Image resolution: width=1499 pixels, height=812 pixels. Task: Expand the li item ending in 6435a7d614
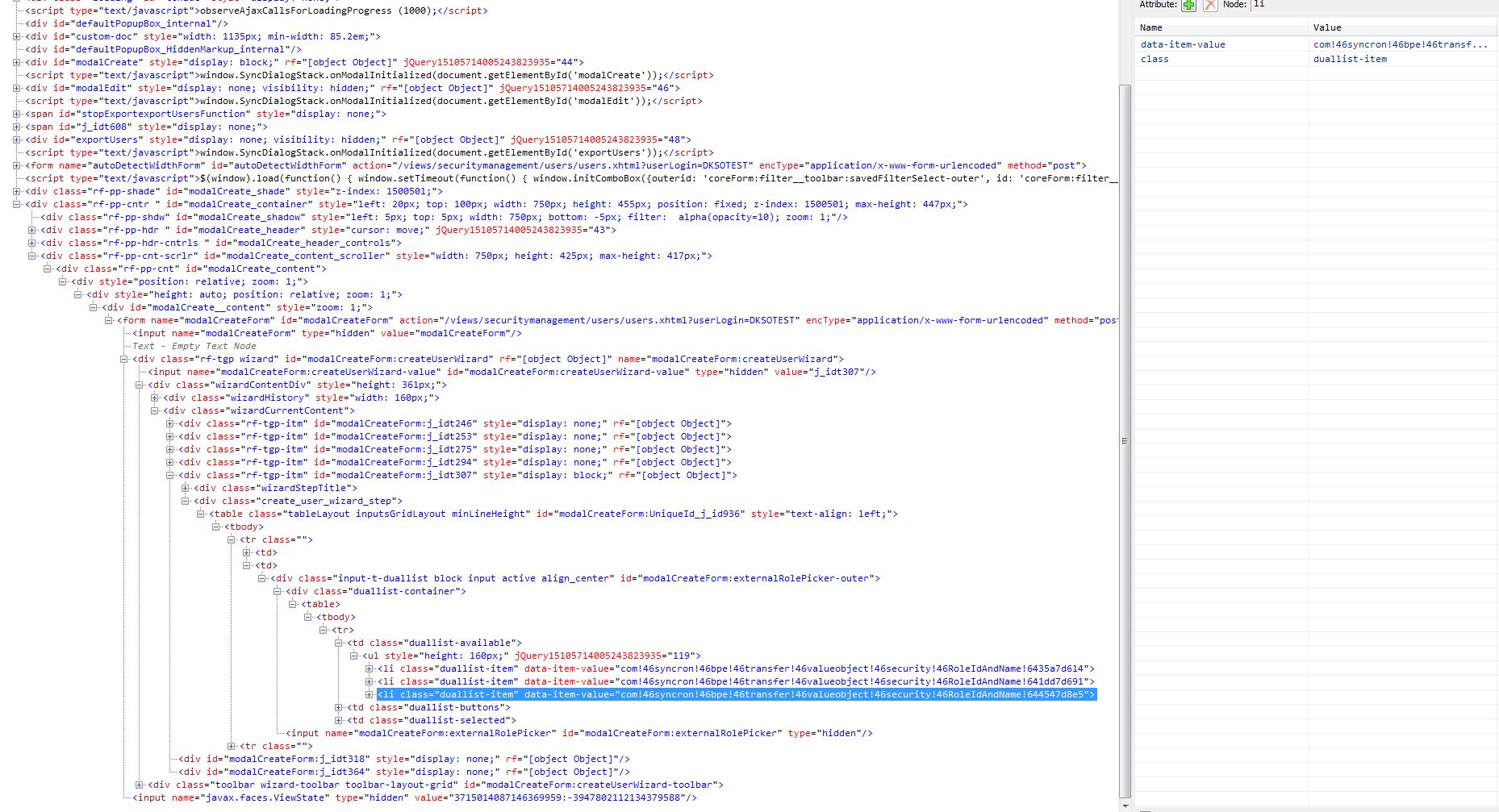(x=370, y=668)
